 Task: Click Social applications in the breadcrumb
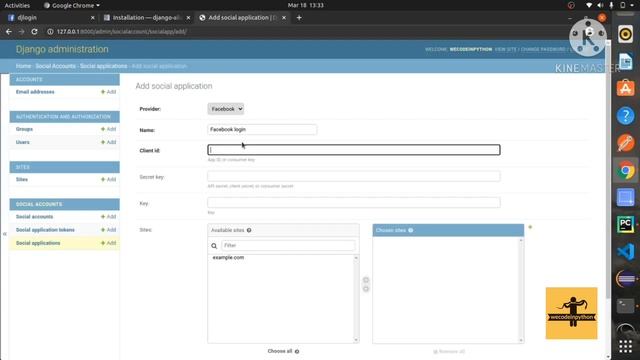(104, 66)
